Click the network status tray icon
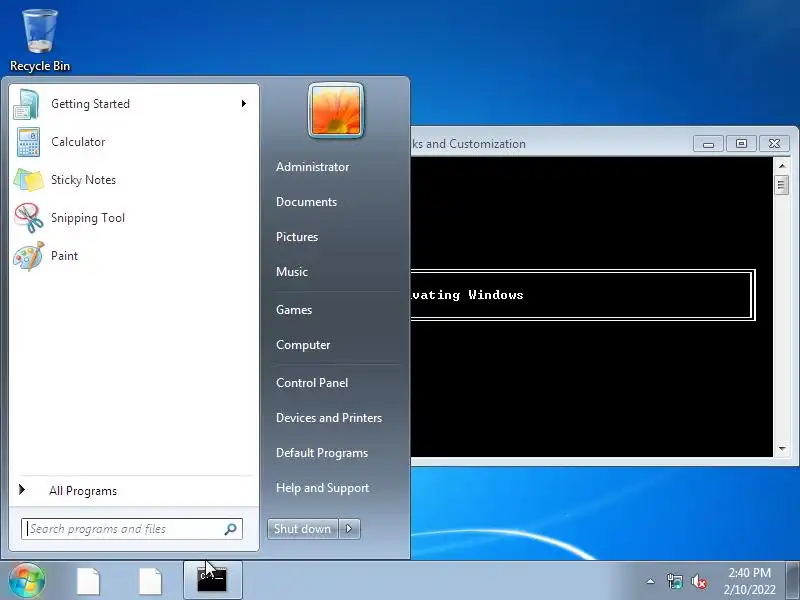This screenshot has width=800, height=600. pyautogui.click(x=674, y=581)
